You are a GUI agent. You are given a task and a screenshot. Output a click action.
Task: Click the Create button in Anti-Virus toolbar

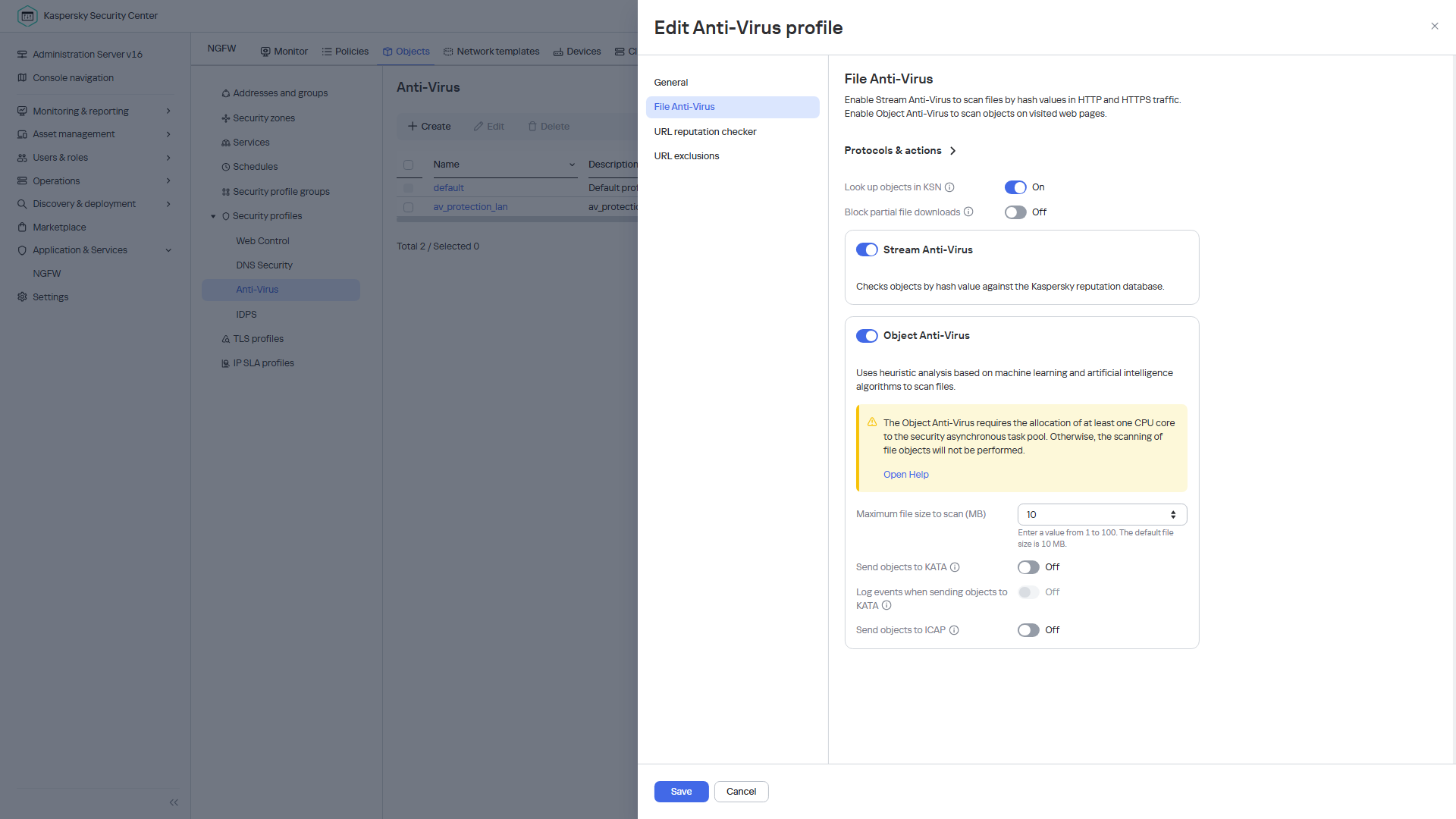tap(429, 127)
